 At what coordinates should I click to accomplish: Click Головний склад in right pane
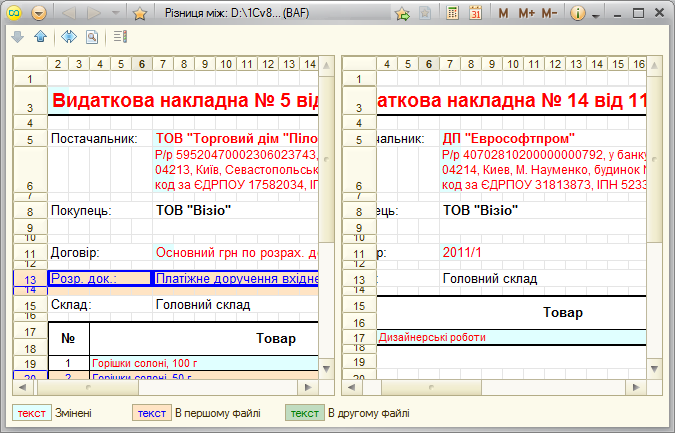pyautogui.click(x=490, y=278)
